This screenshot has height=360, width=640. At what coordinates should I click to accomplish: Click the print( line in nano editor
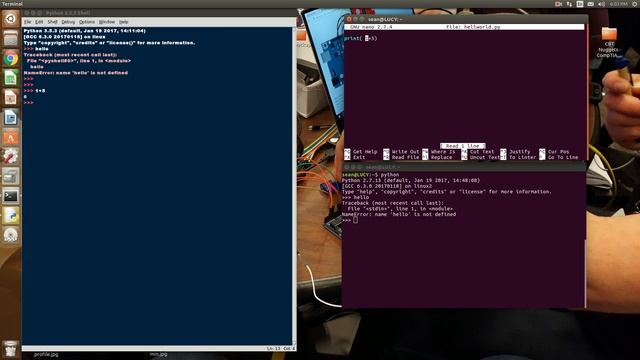(x=360, y=38)
